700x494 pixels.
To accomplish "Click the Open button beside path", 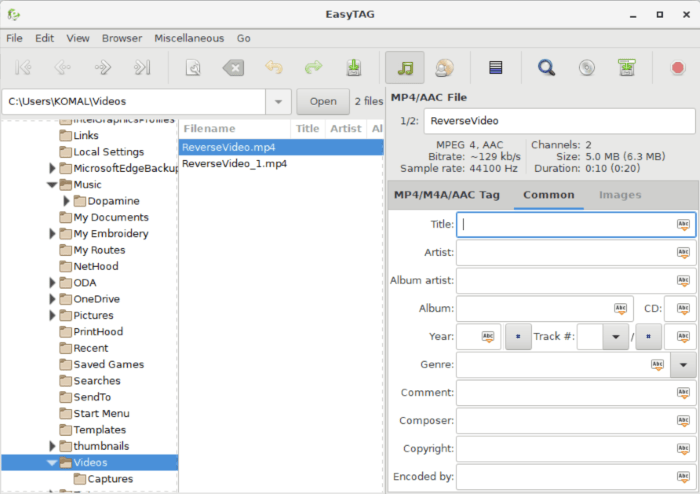I will 322,101.
